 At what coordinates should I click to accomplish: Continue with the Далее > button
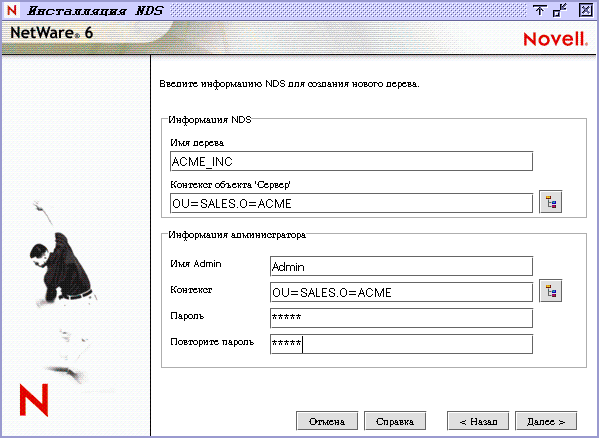(546, 421)
